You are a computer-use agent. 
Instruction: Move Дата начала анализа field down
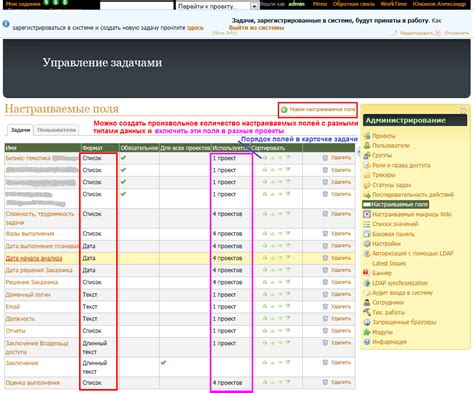pos(280,258)
